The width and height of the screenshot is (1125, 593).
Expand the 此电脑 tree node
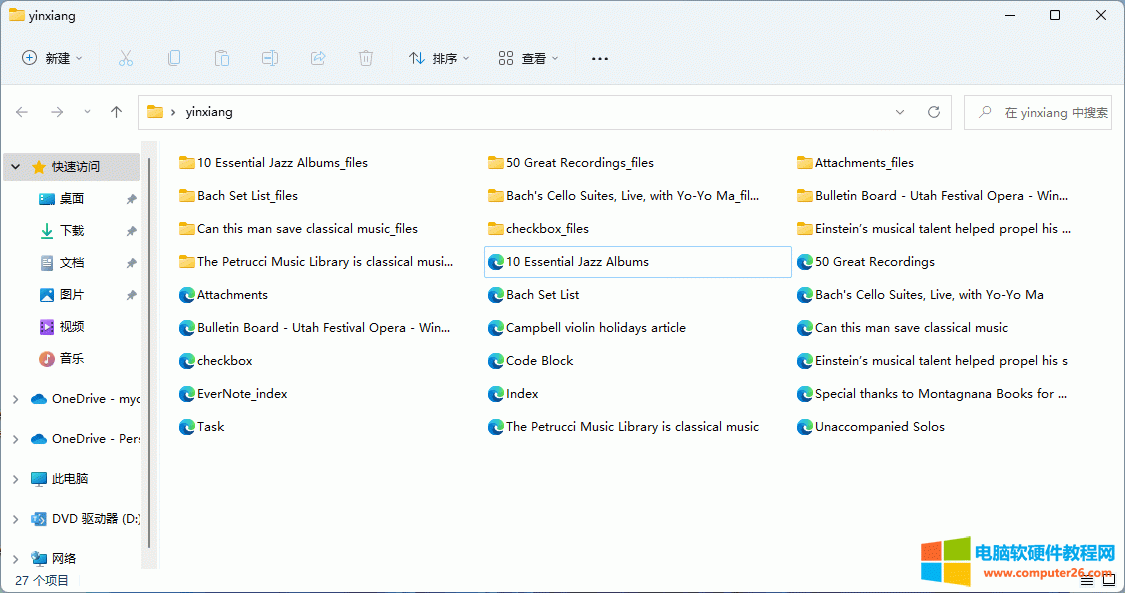point(15,479)
